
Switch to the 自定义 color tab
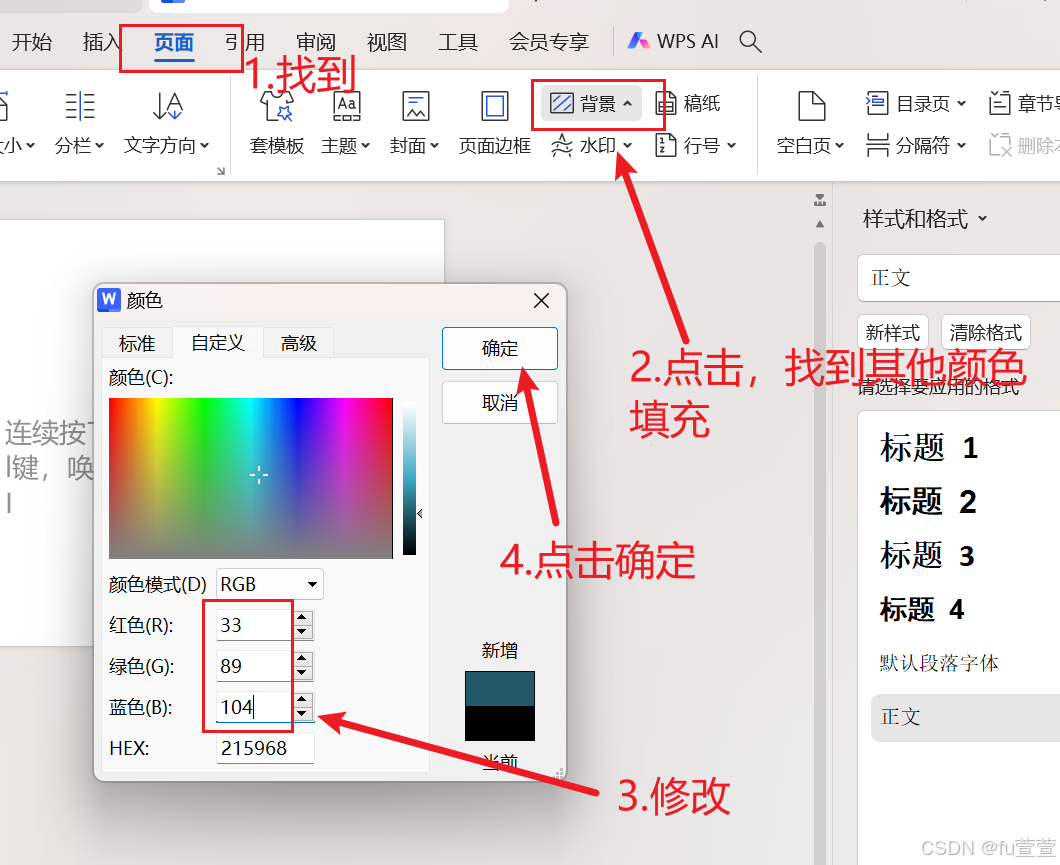[218, 342]
